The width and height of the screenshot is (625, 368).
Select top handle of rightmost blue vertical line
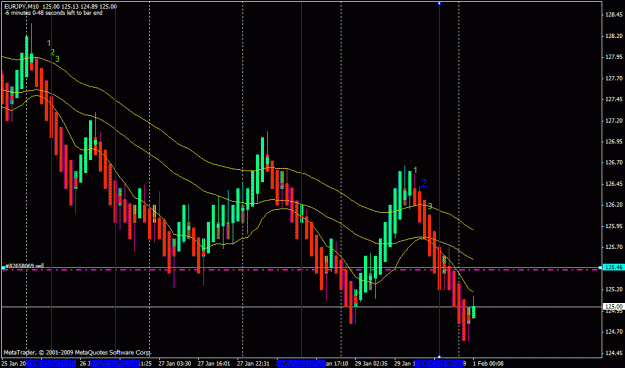click(439, 3)
